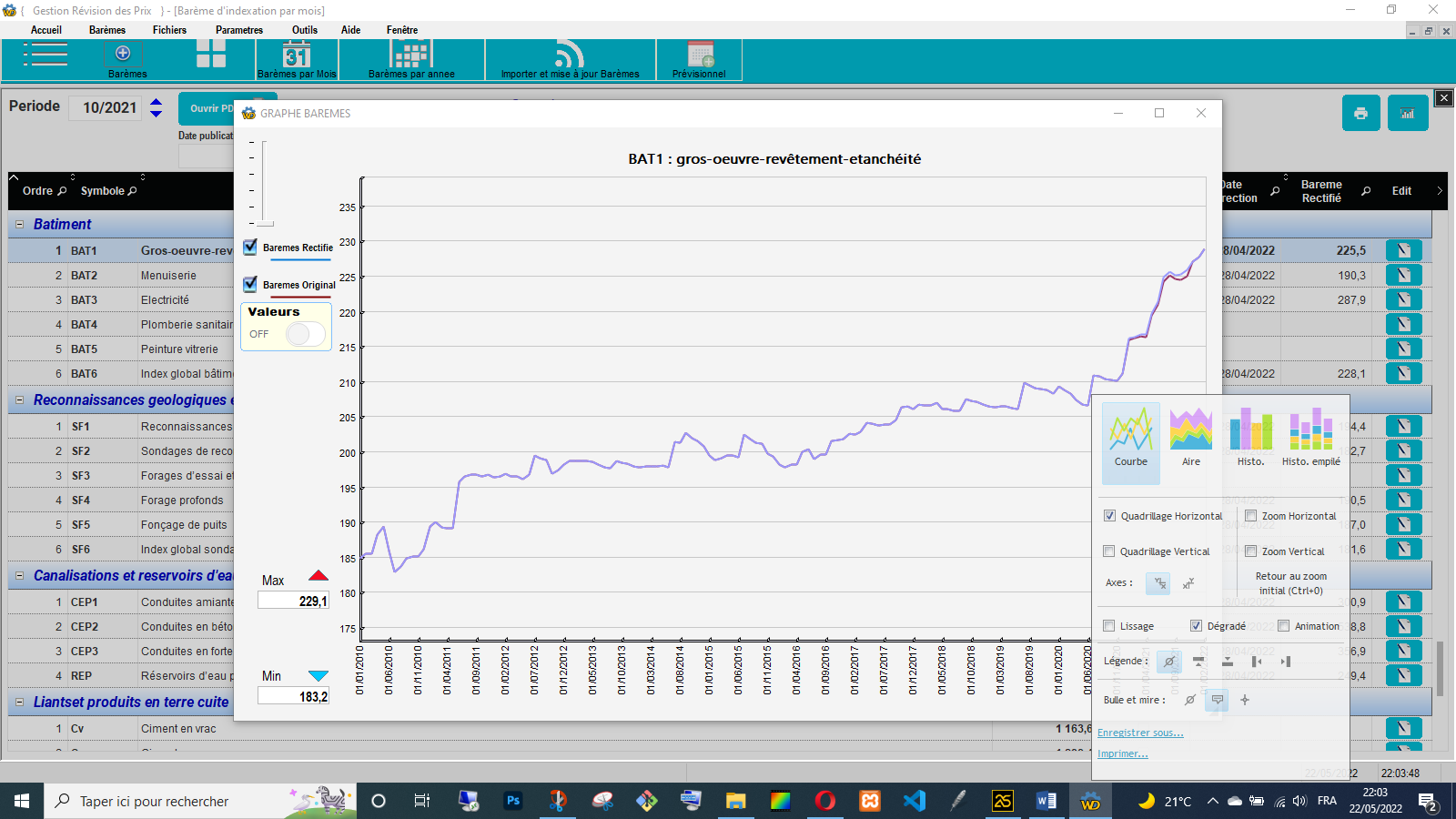Viewport: 1456px width, 819px height.
Task: Choose crosshair option for Bulle et mire
Action: 1245,700
